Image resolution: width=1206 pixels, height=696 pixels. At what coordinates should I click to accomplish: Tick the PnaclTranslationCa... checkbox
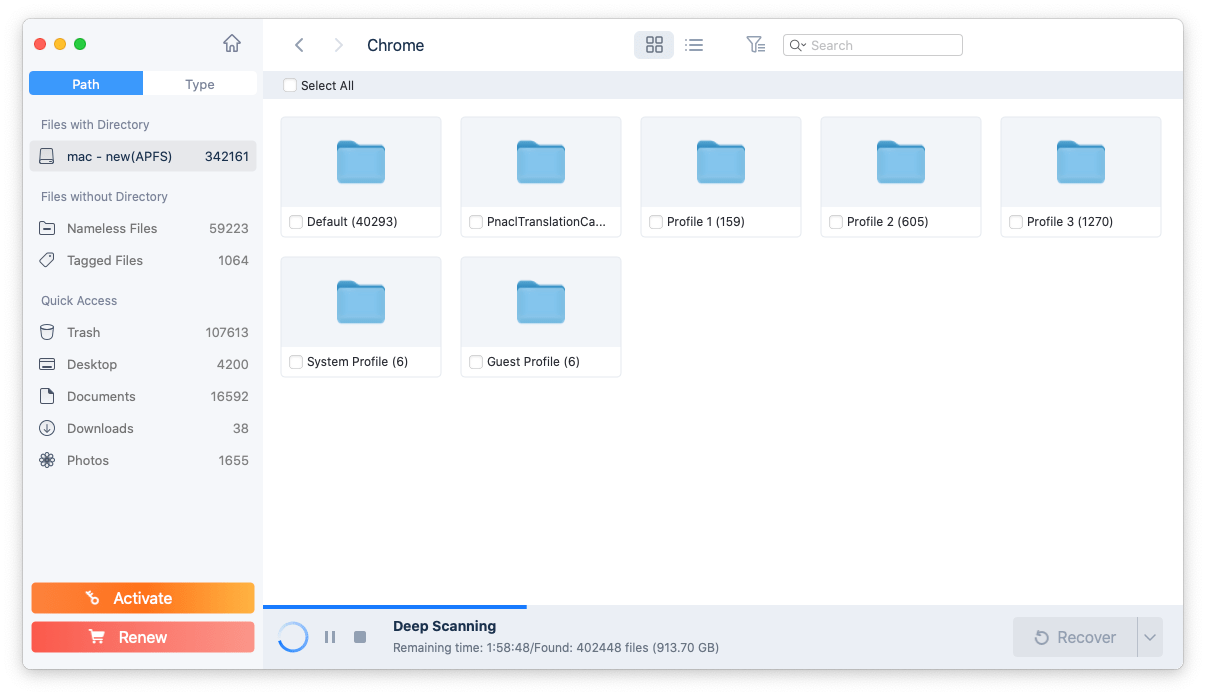coord(476,222)
